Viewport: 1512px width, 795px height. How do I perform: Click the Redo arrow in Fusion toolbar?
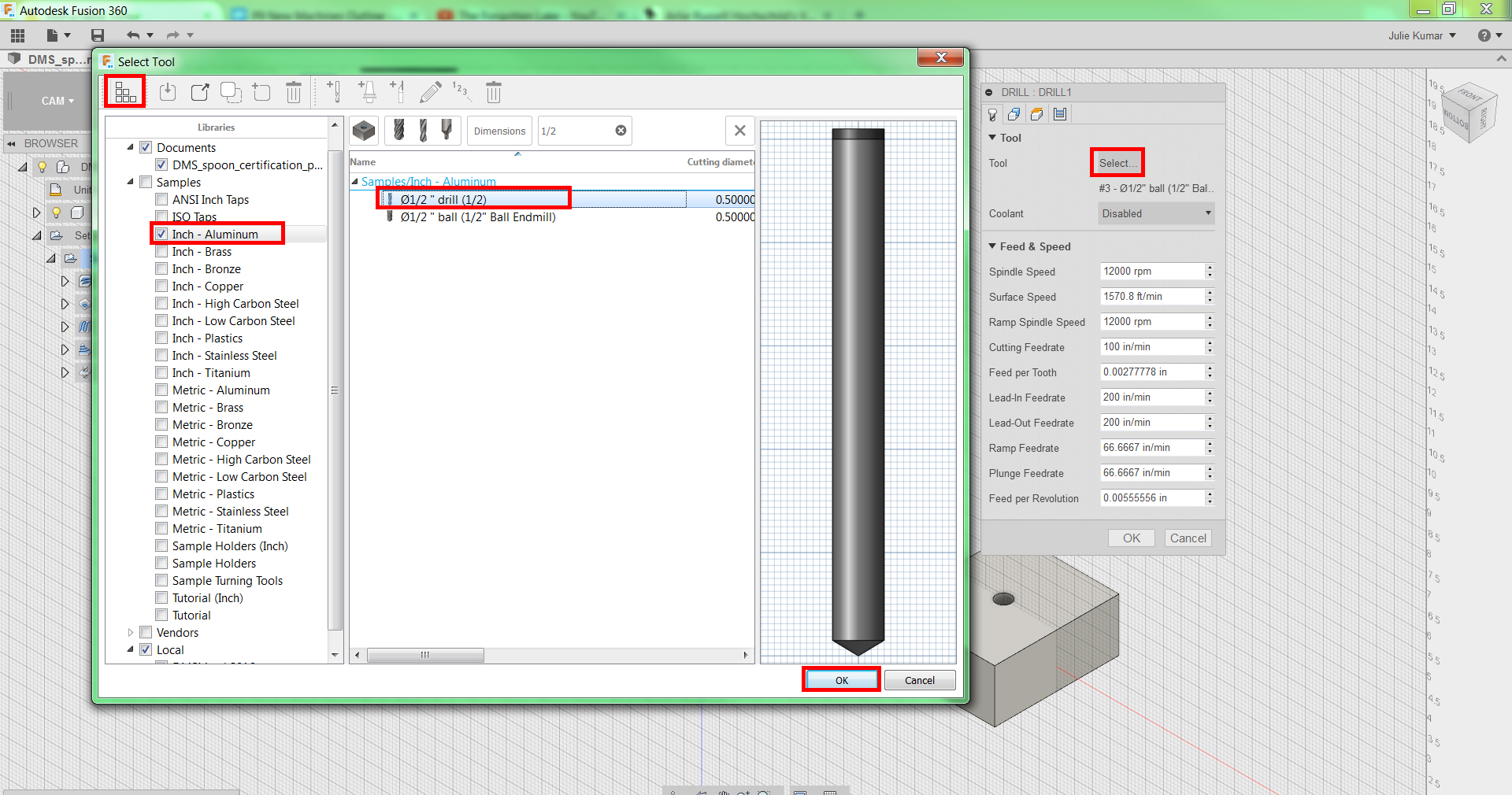(x=173, y=35)
